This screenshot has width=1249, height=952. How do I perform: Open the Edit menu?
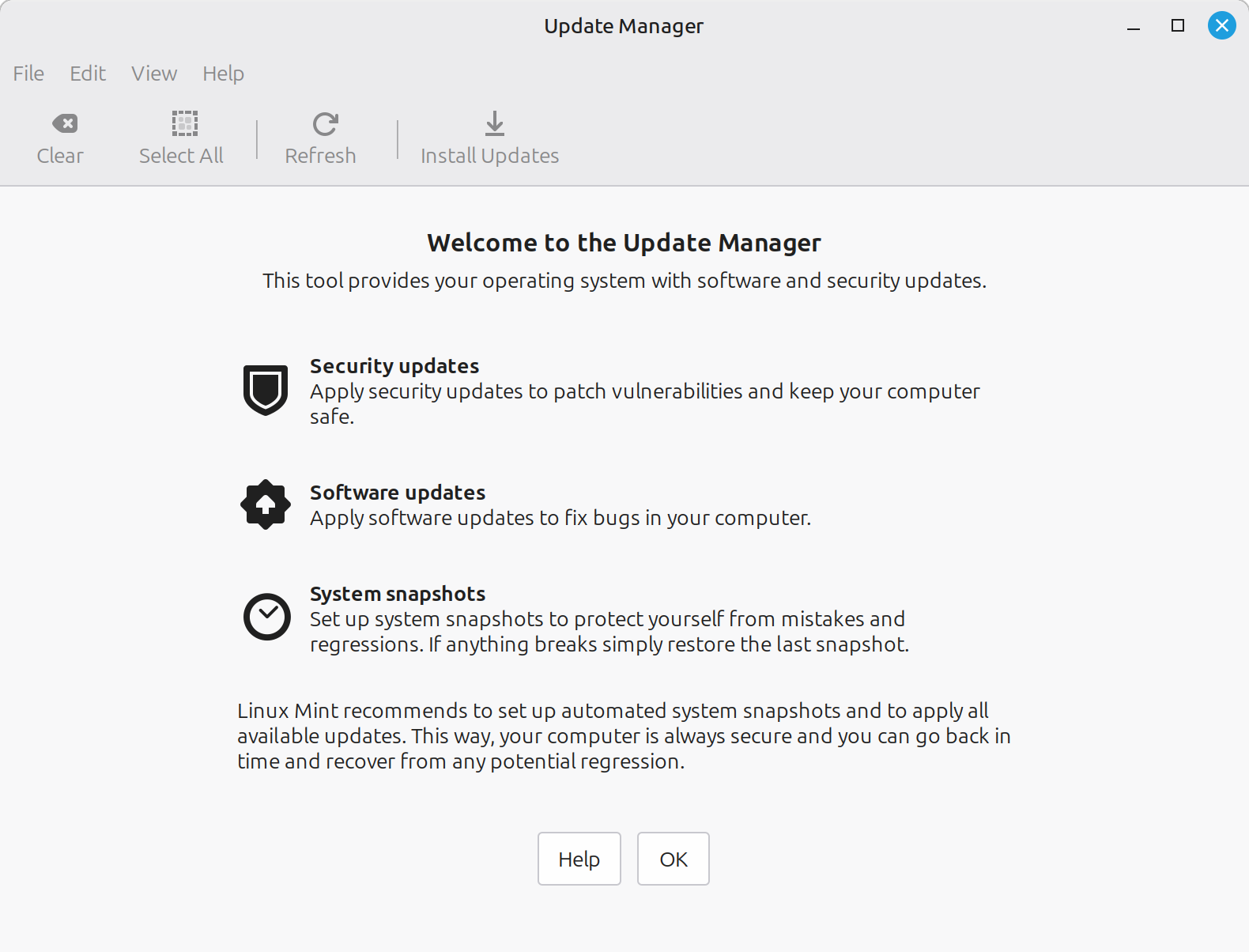pyautogui.click(x=88, y=74)
